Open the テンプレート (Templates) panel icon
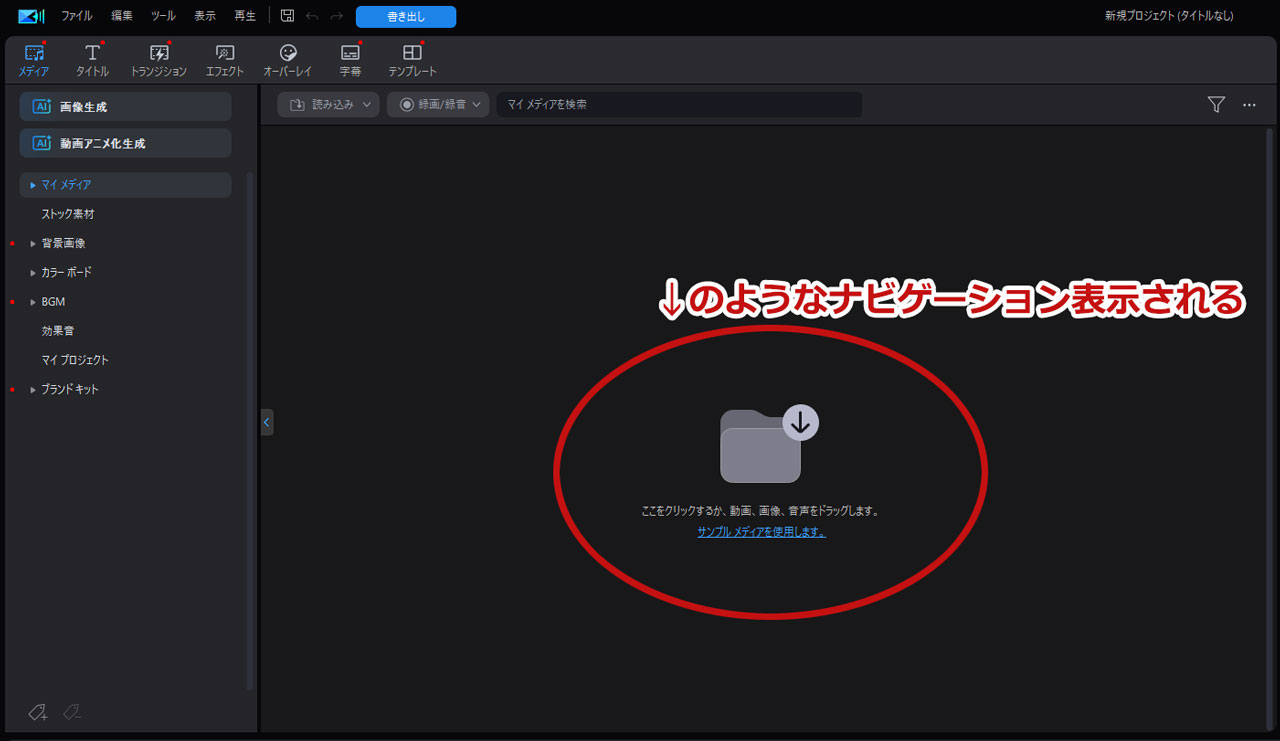 (x=411, y=58)
